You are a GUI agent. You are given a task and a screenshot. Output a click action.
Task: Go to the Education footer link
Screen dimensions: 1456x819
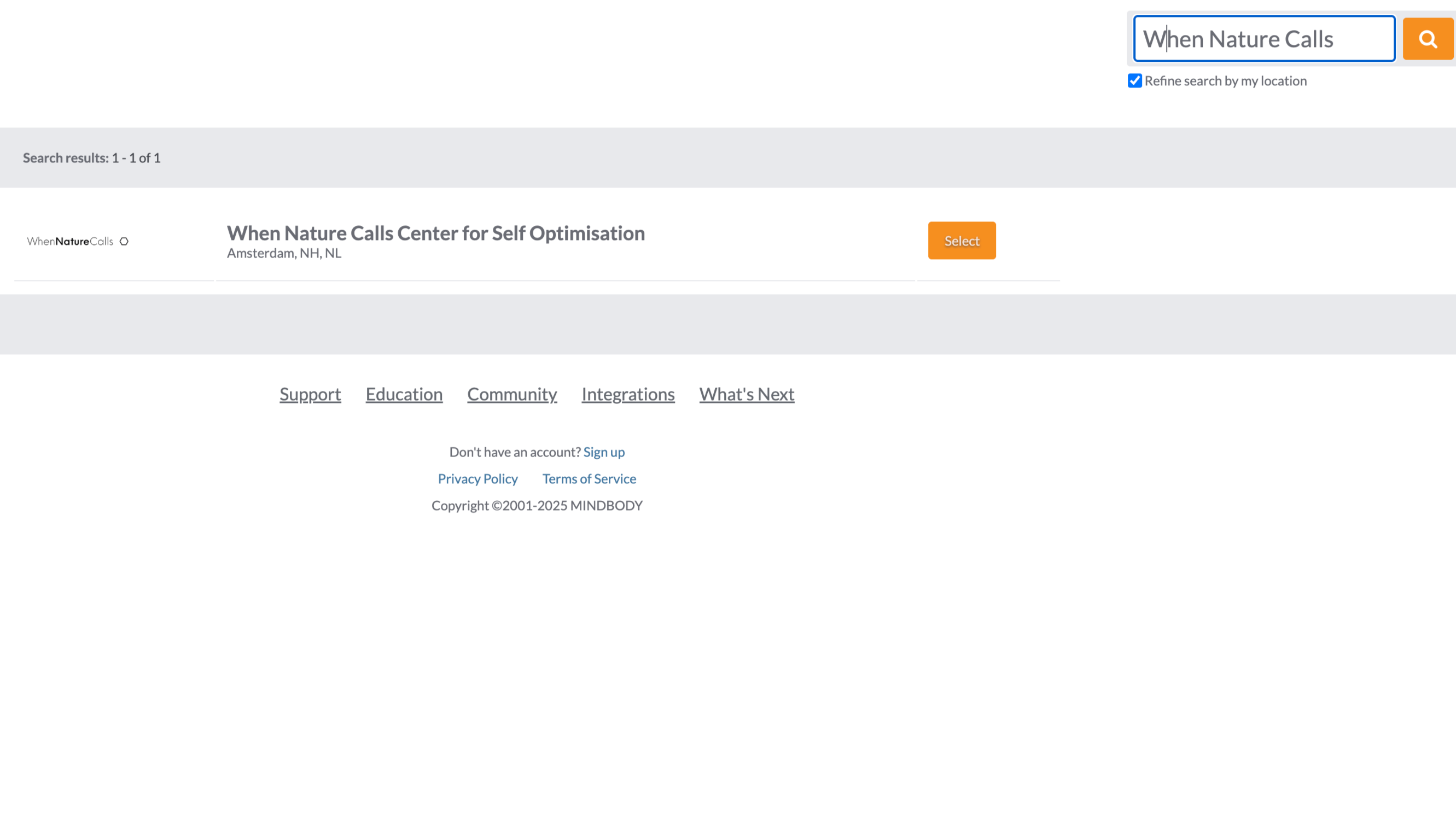404,394
